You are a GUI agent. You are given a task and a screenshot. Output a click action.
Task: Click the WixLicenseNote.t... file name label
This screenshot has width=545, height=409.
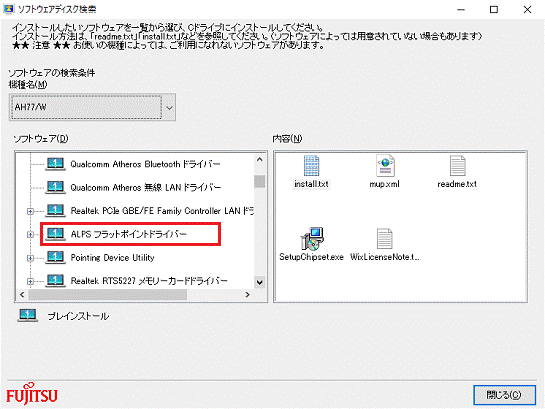384,257
